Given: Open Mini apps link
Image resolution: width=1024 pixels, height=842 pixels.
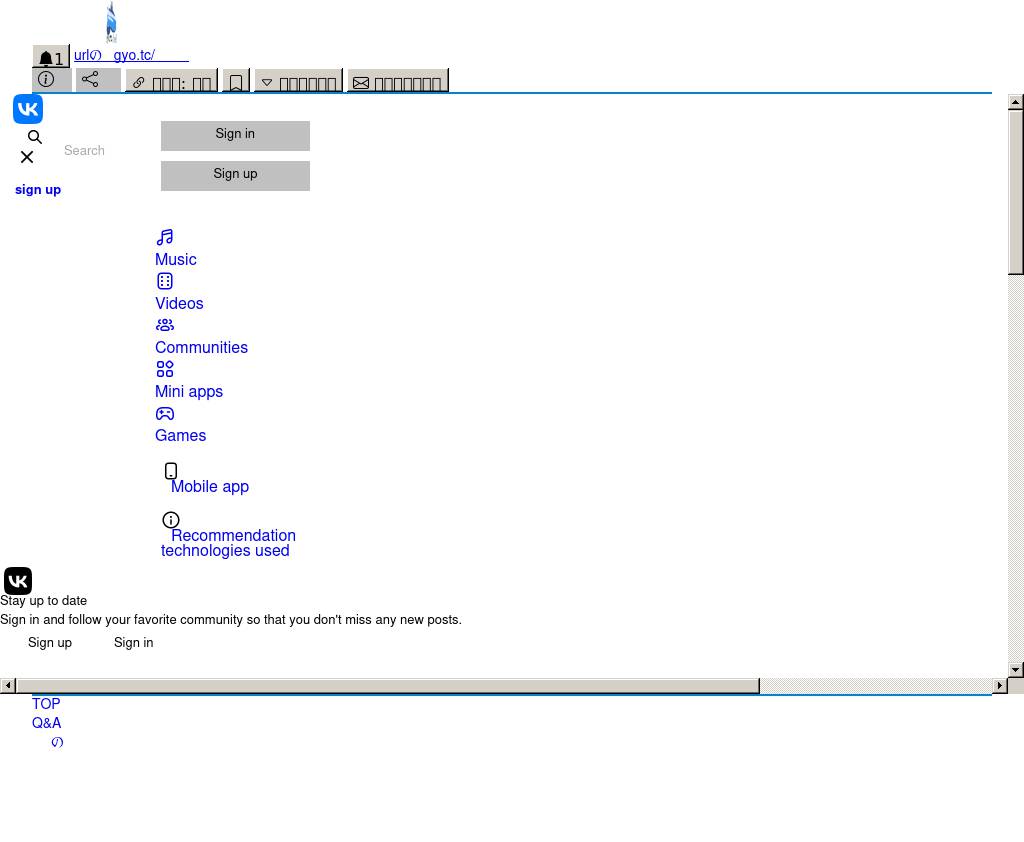Looking at the screenshot, I should (x=189, y=392).
